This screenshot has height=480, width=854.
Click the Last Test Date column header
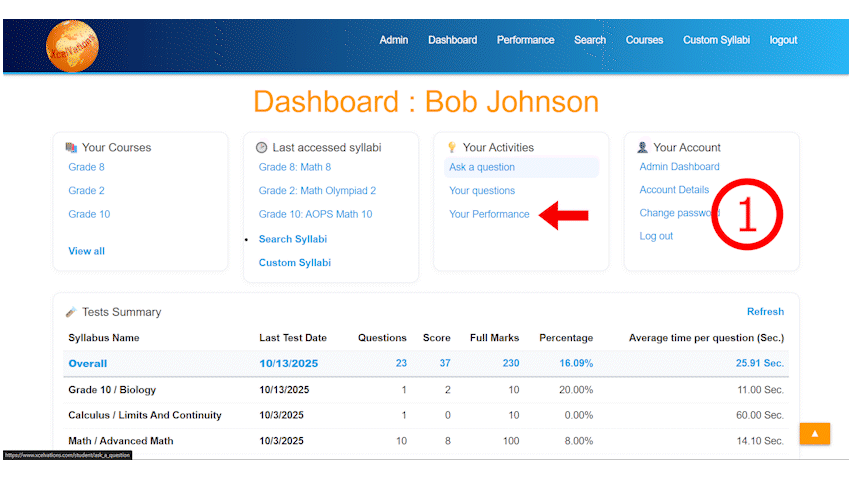293,338
